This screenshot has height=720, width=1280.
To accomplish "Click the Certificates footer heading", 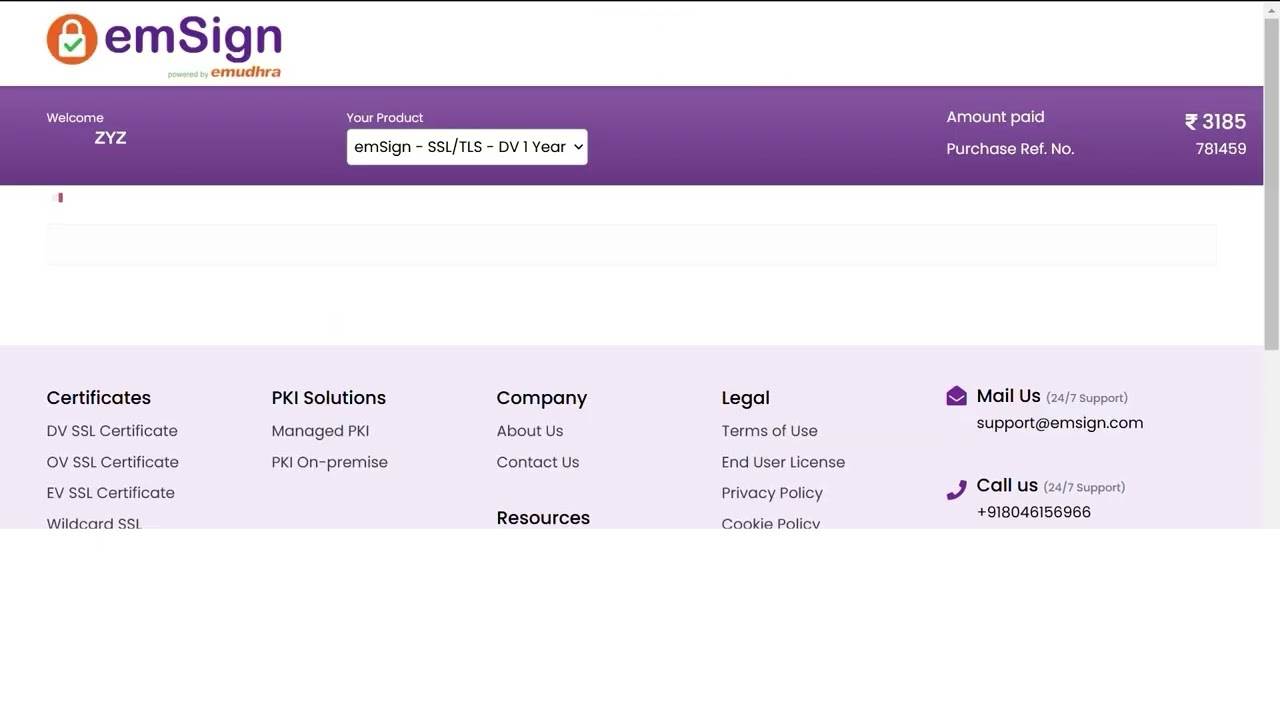I will pyautogui.click(x=99, y=398).
